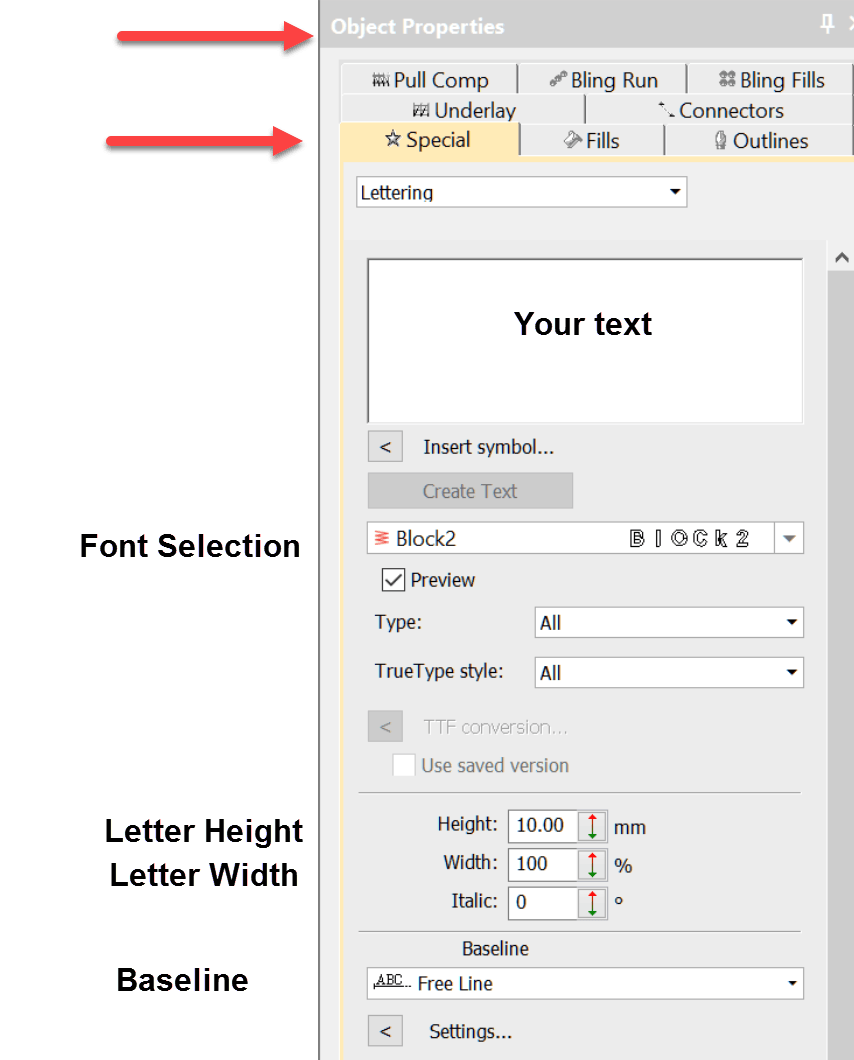Tick the Use saved version checkbox

coord(404,766)
